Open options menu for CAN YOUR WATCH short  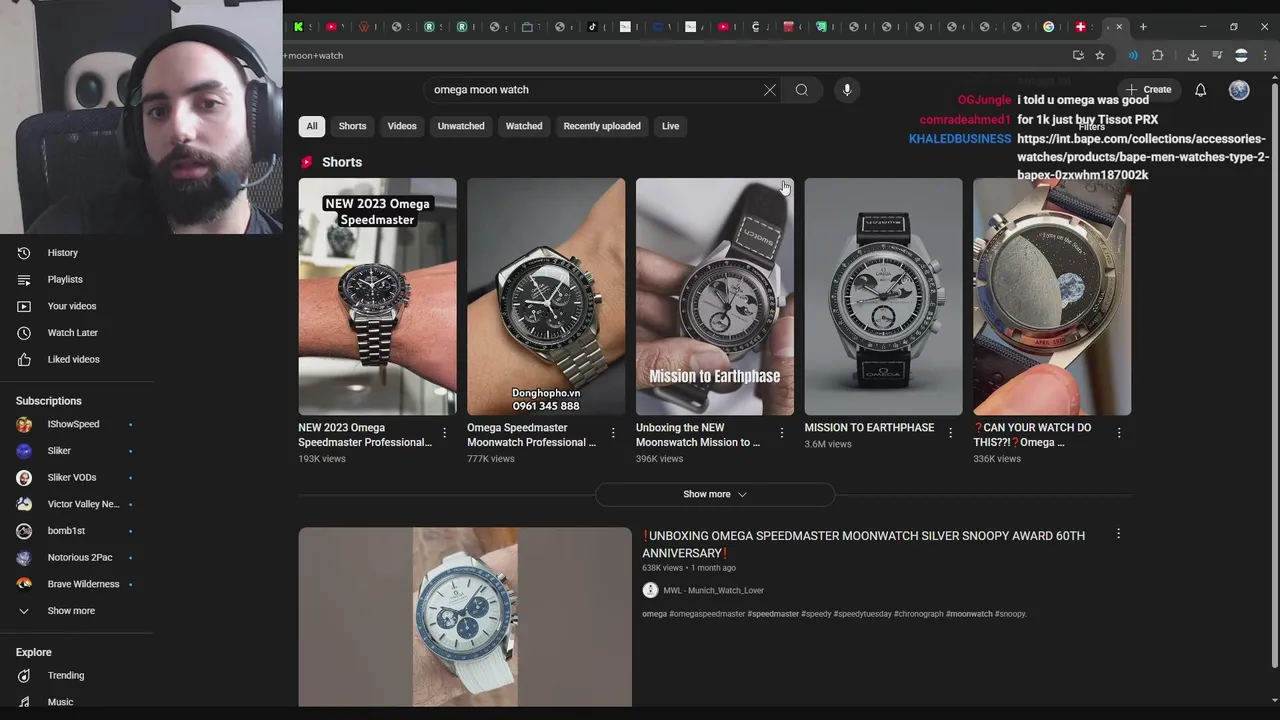(1119, 433)
